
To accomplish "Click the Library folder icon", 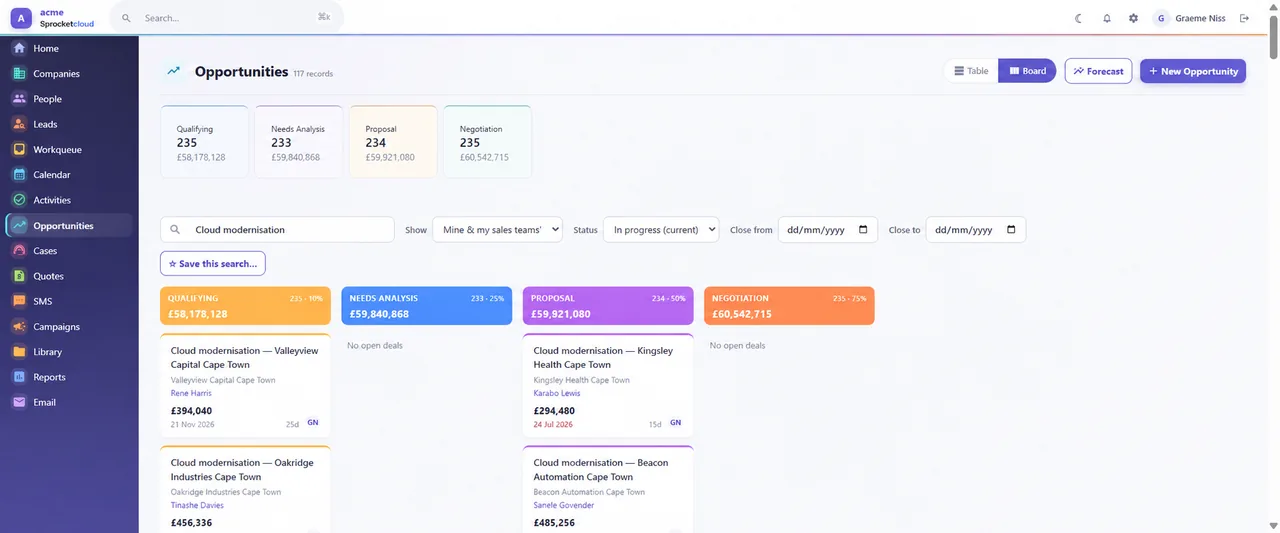I will point(19,352).
